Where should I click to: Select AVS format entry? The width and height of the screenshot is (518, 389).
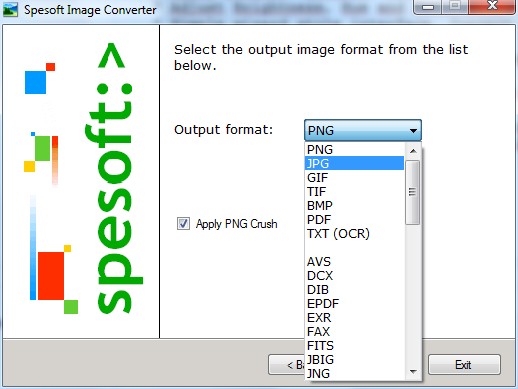(x=355, y=261)
